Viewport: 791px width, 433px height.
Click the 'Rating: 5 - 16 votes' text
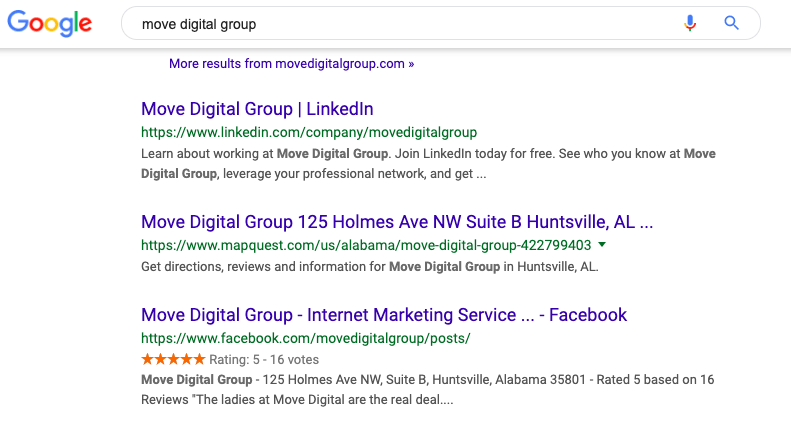pos(264,360)
